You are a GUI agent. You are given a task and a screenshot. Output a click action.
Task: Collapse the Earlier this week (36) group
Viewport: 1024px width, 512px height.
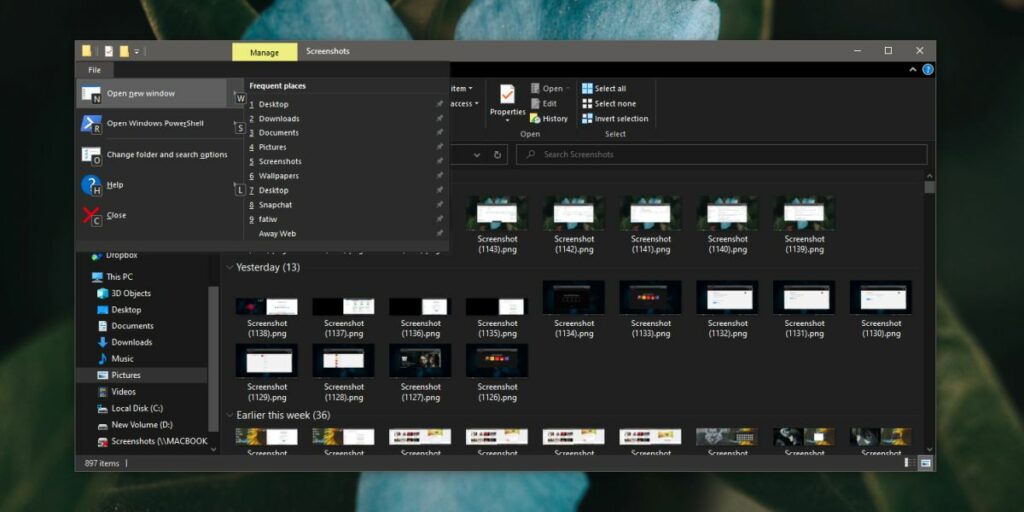[x=230, y=415]
